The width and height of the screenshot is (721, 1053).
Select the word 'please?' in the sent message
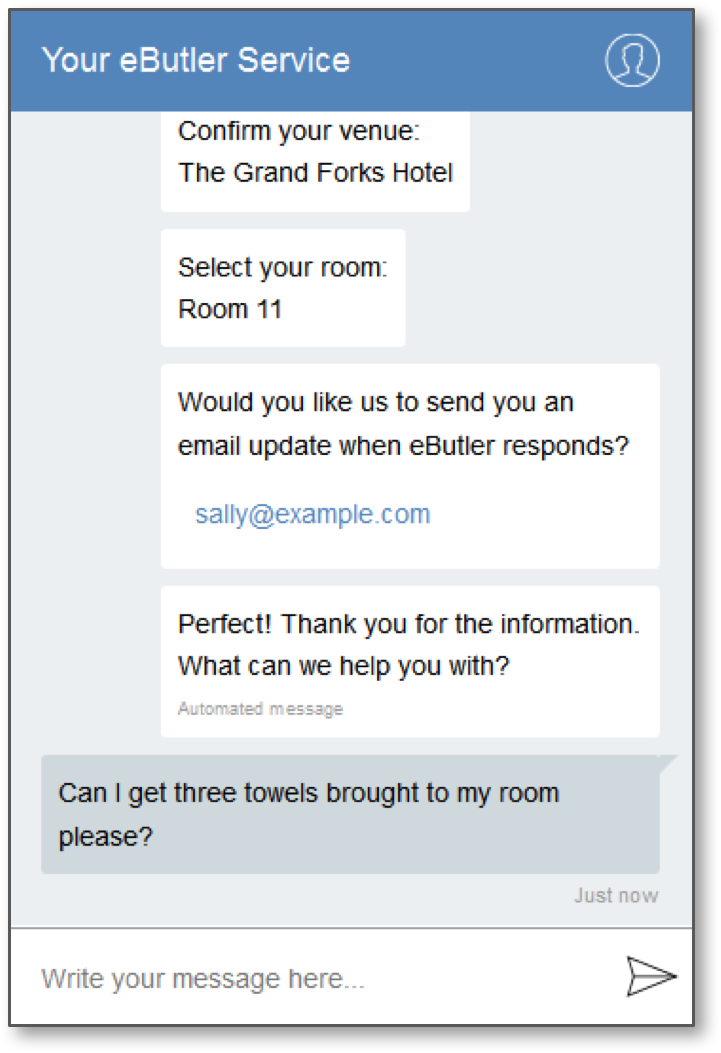[x=106, y=837]
